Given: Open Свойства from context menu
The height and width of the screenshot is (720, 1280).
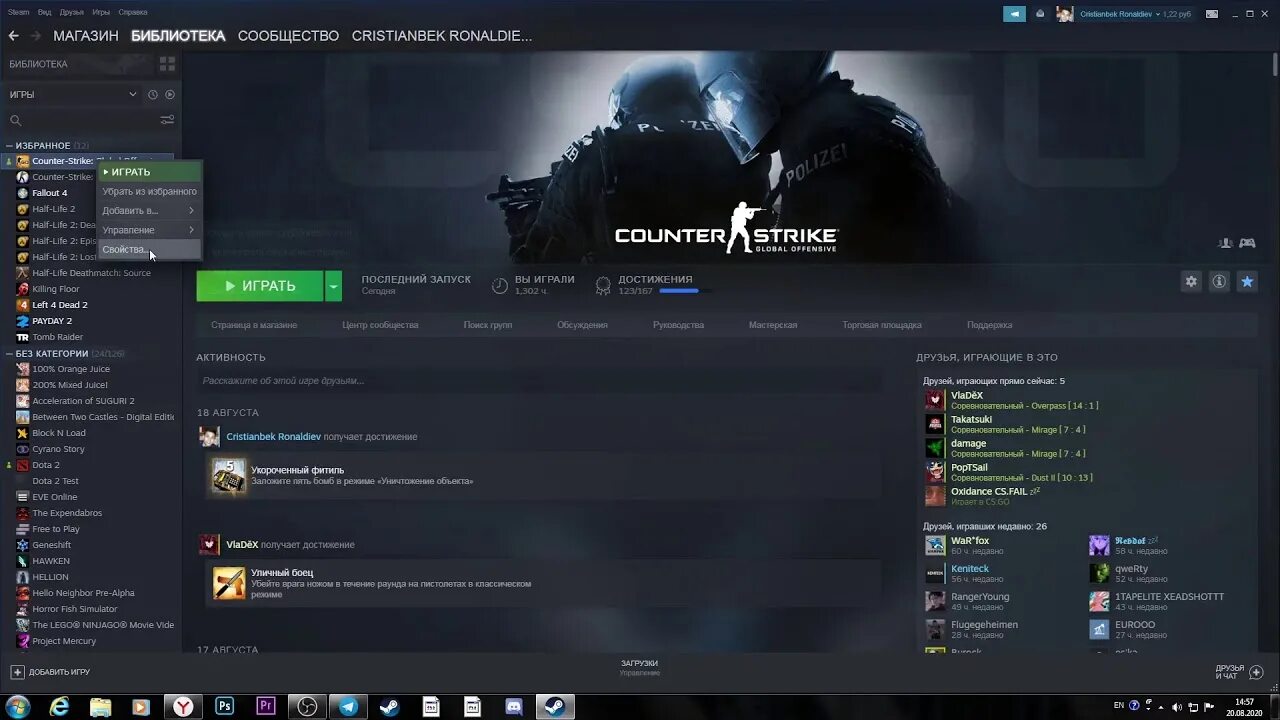Looking at the screenshot, I should point(149,249).
